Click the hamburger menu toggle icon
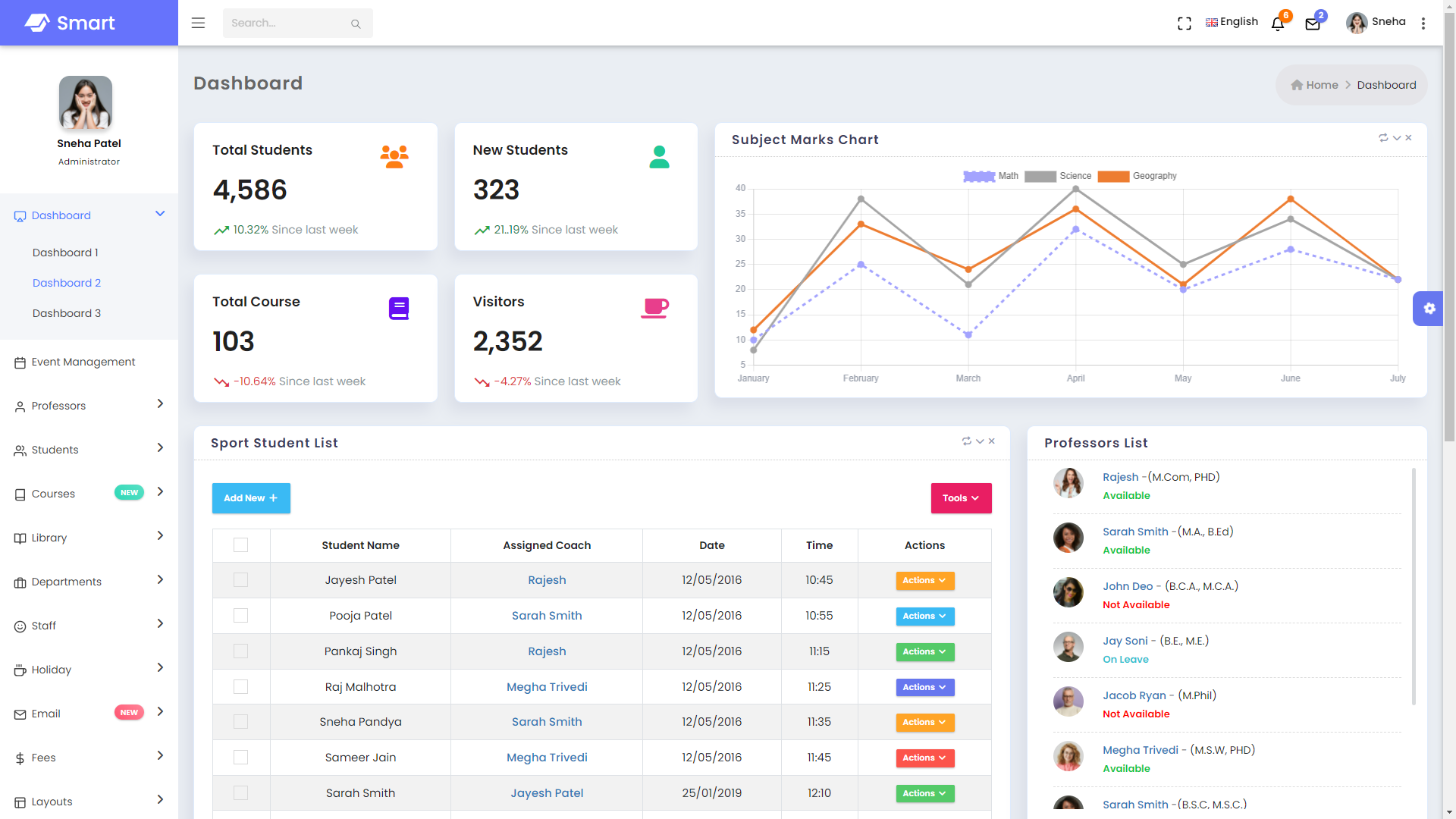 pyautogui.click(x=198, y=23)
